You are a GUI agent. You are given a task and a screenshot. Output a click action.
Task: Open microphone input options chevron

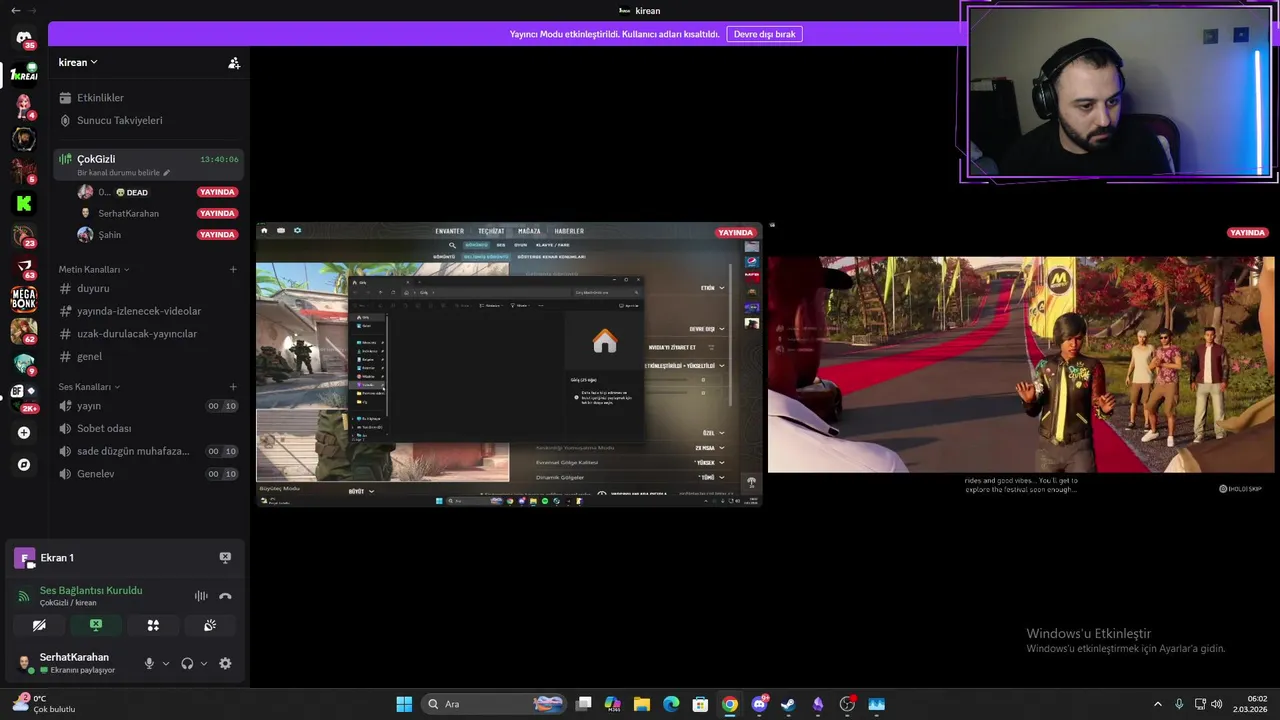point(166,663)
